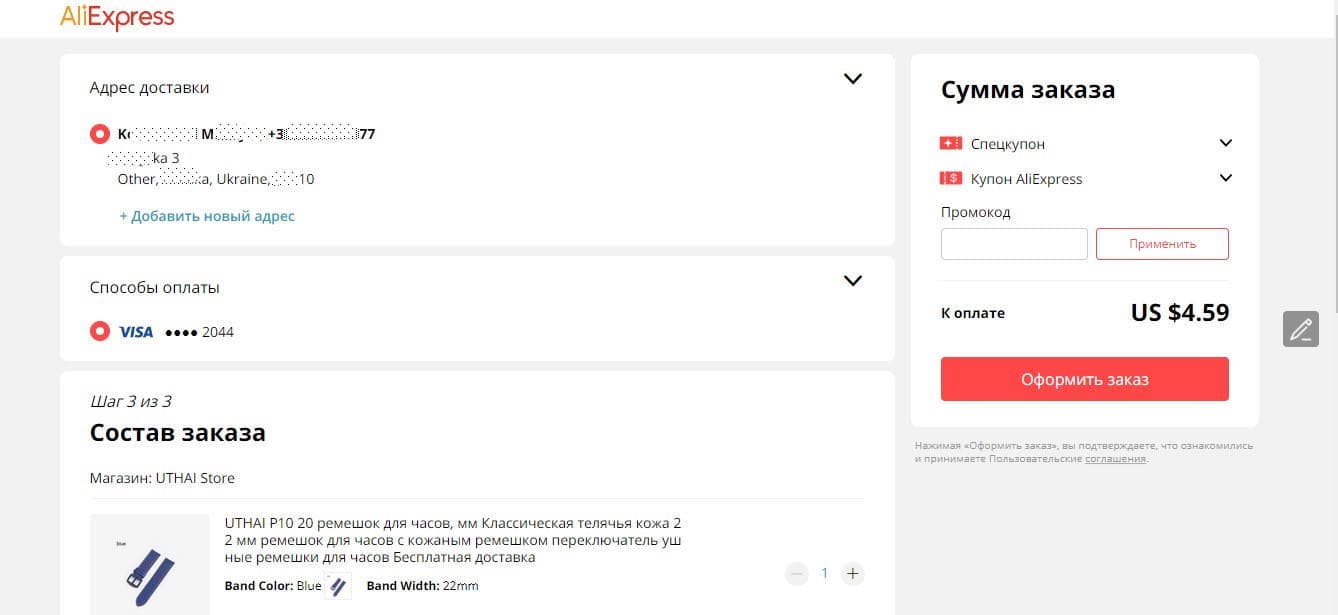
Task: Click the AliExpress logo
Action: pos(117,17)
